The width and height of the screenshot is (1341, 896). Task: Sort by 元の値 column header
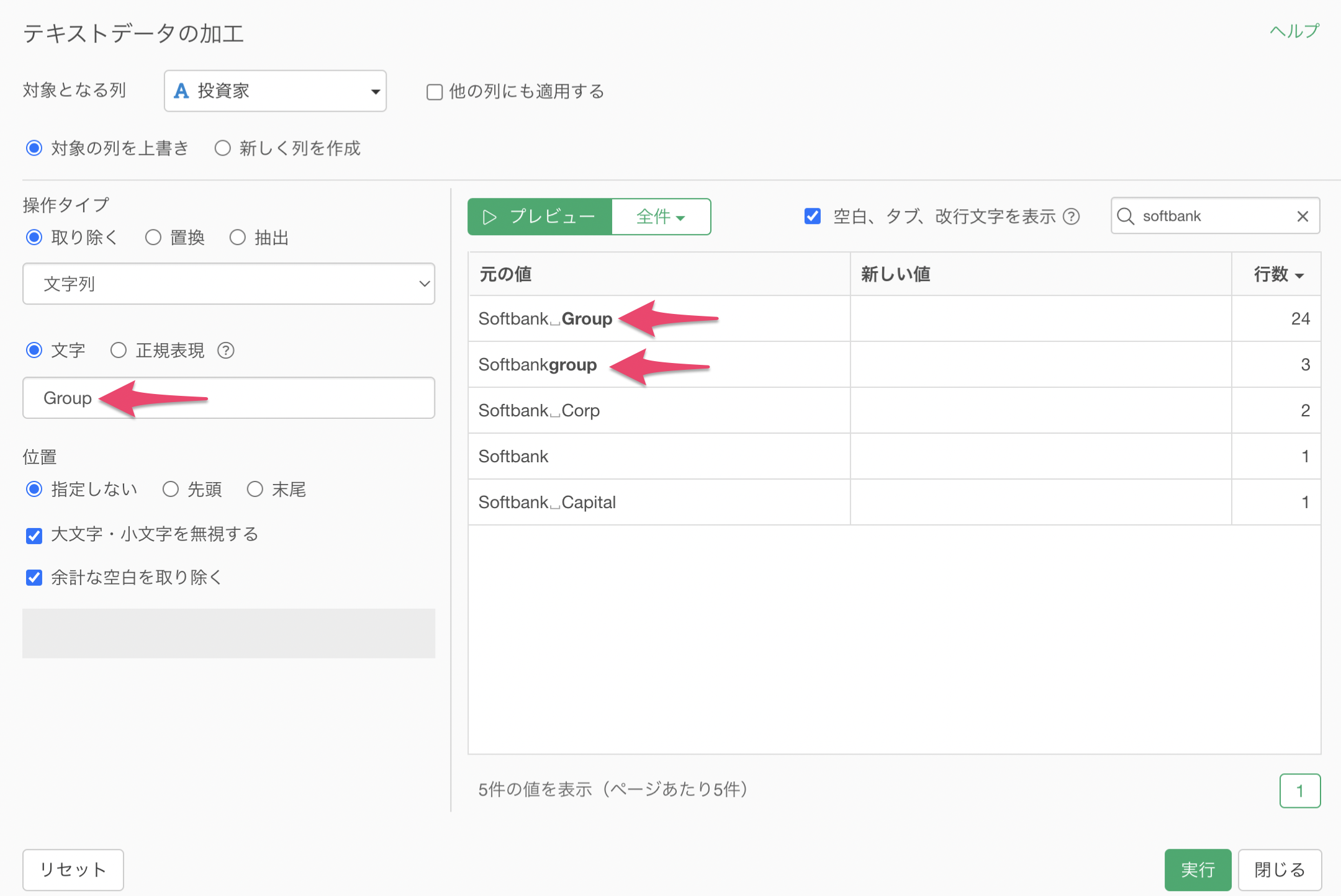point(659,274)
